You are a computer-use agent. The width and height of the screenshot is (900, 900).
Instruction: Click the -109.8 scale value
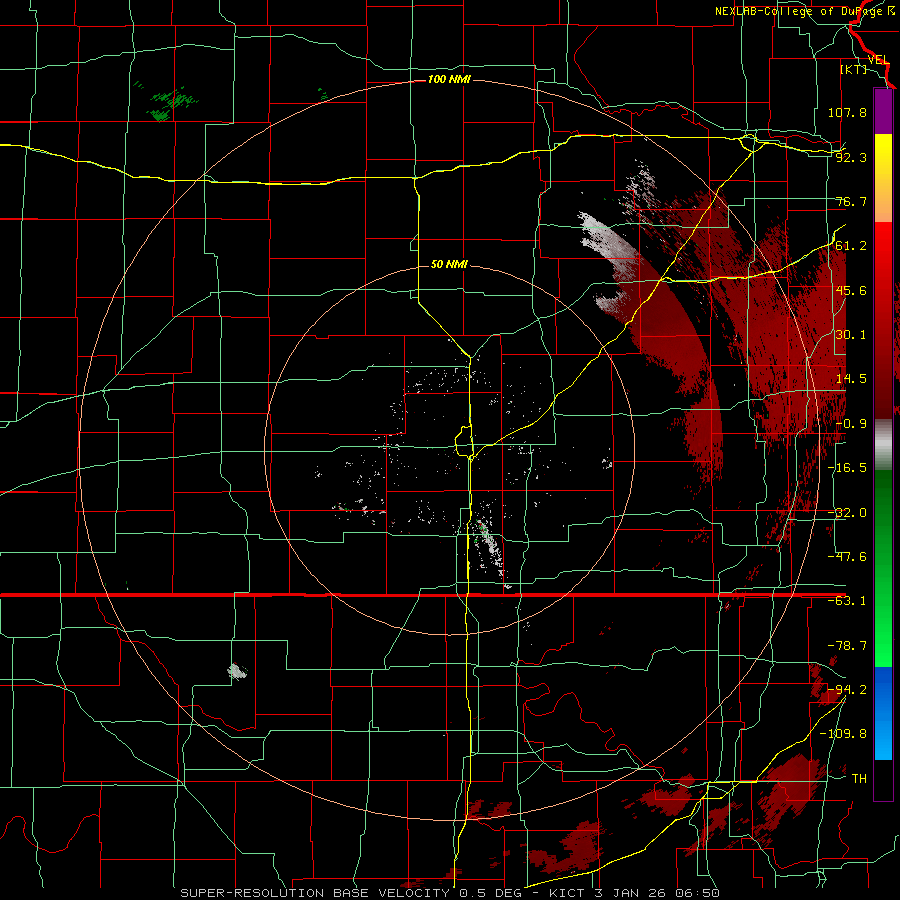[x=843, y=734]
